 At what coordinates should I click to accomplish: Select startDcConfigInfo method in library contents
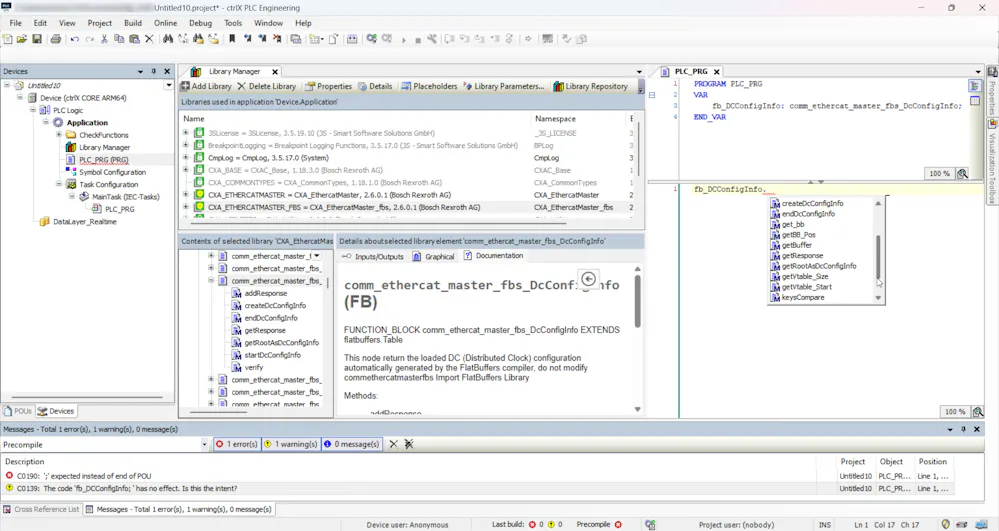(x=273, y=355)
